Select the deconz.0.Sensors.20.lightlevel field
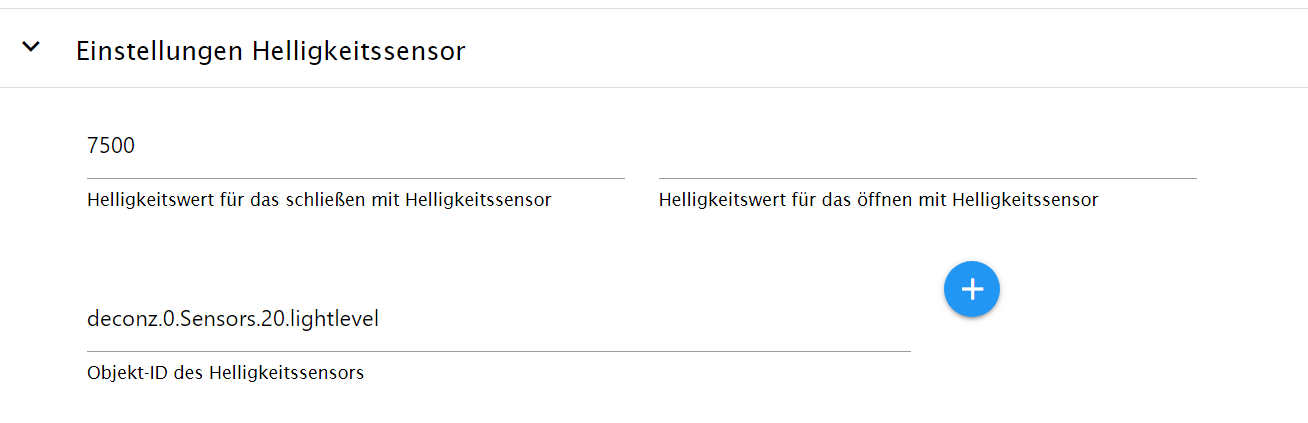 tap(499, 320)
